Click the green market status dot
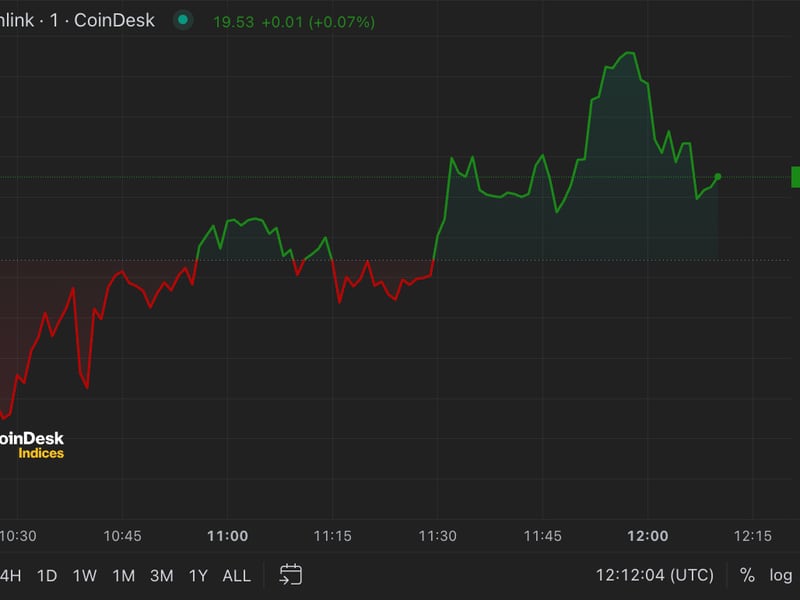800x600 pixels. pyautogui.click(x=182, y=20)
